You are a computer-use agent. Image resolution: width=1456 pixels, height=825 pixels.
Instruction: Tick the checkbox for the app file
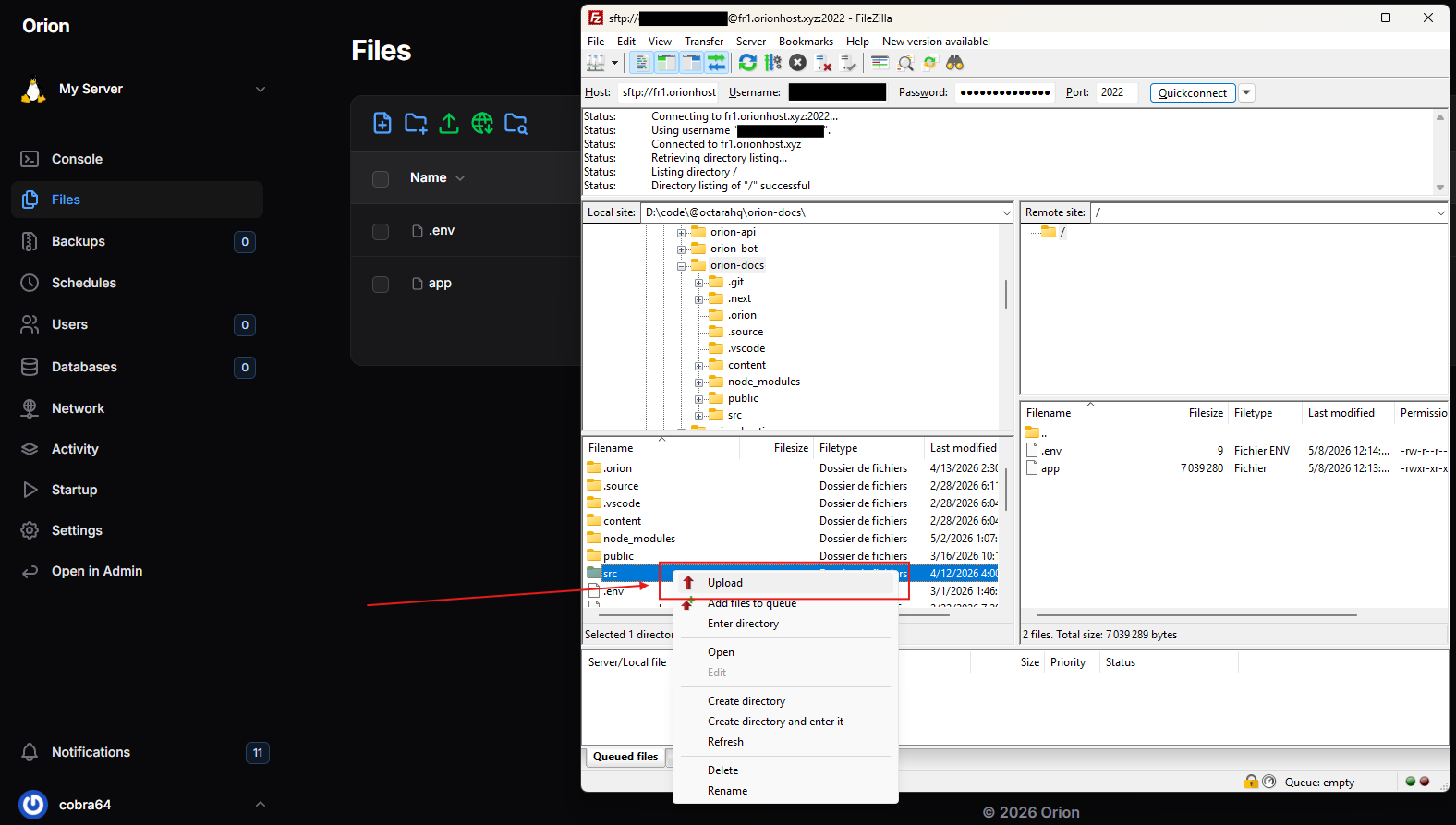[x=381, y=284]
